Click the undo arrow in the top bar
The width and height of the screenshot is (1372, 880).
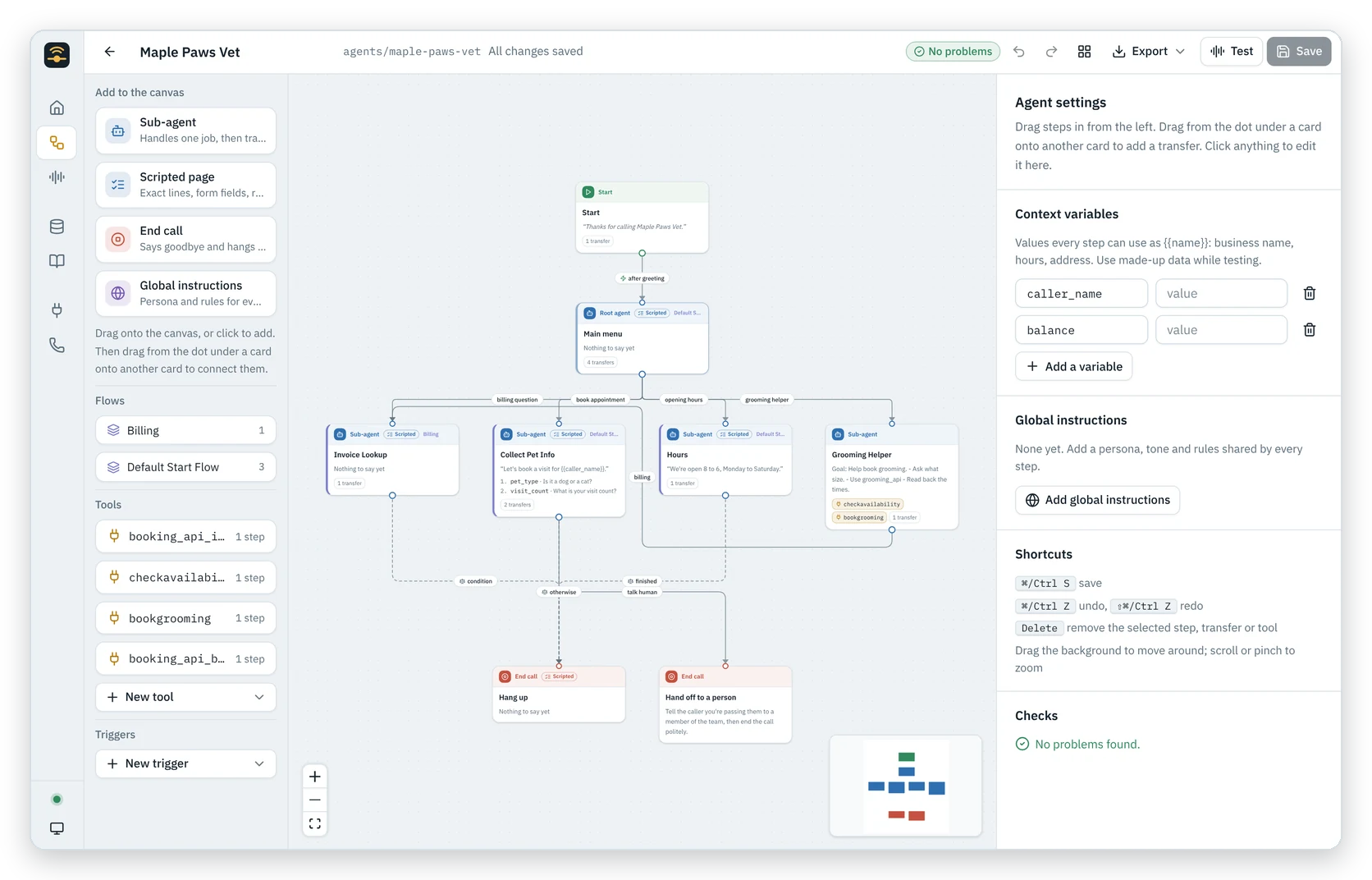coord(1018,52)
